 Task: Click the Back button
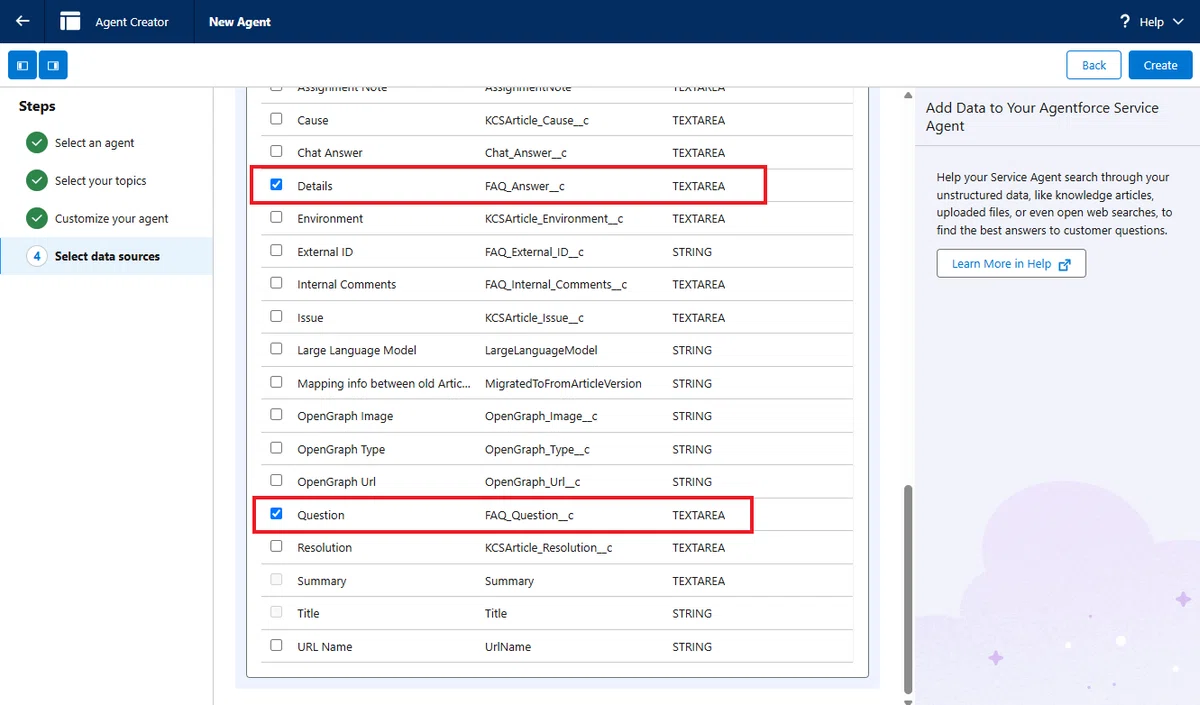[1094, 65]
